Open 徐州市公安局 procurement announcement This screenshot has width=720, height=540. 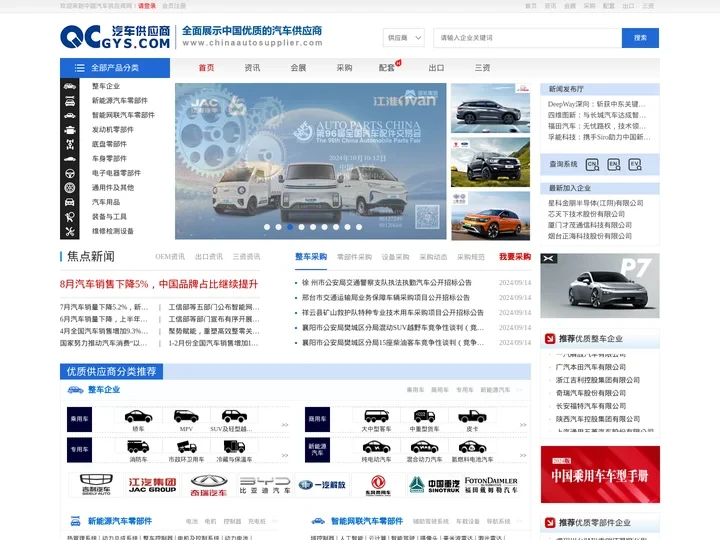tap(387, 283)
